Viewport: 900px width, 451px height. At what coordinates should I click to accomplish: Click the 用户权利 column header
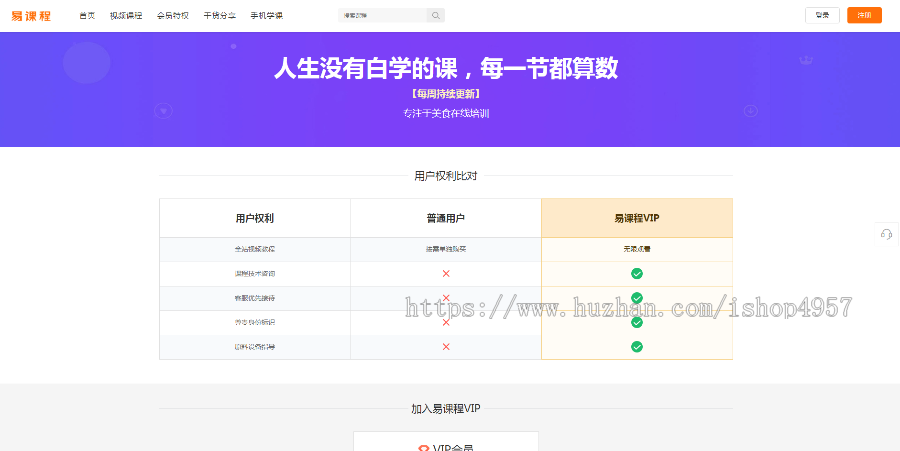click(255, 218)
